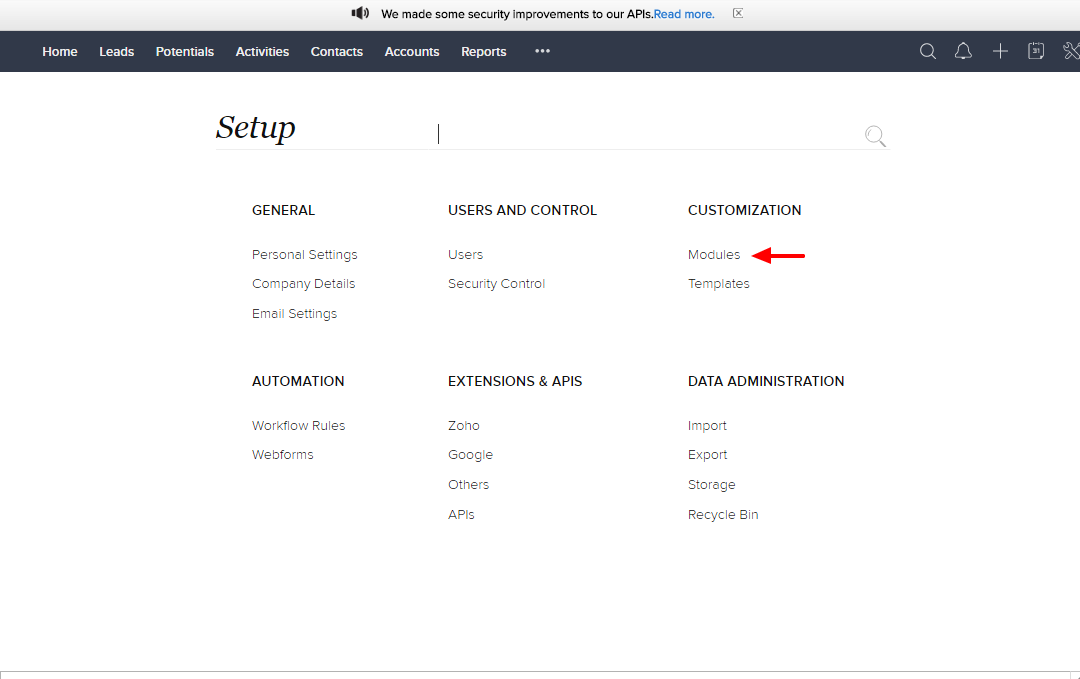Click the plus icon to create new record
1080x679 pixels.
[1000, 51]
